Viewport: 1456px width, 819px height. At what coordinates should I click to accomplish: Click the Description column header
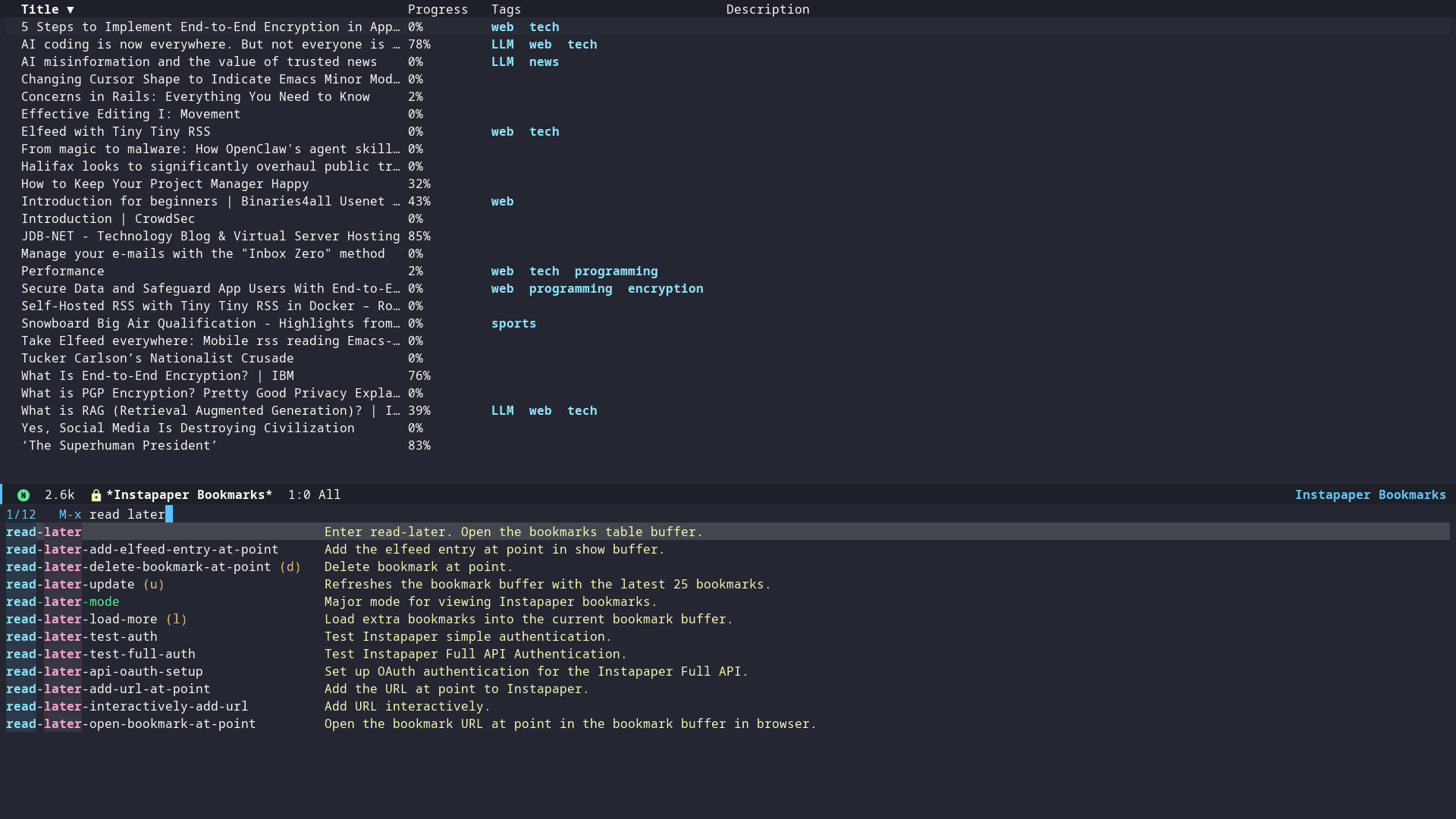pos(767,10)
